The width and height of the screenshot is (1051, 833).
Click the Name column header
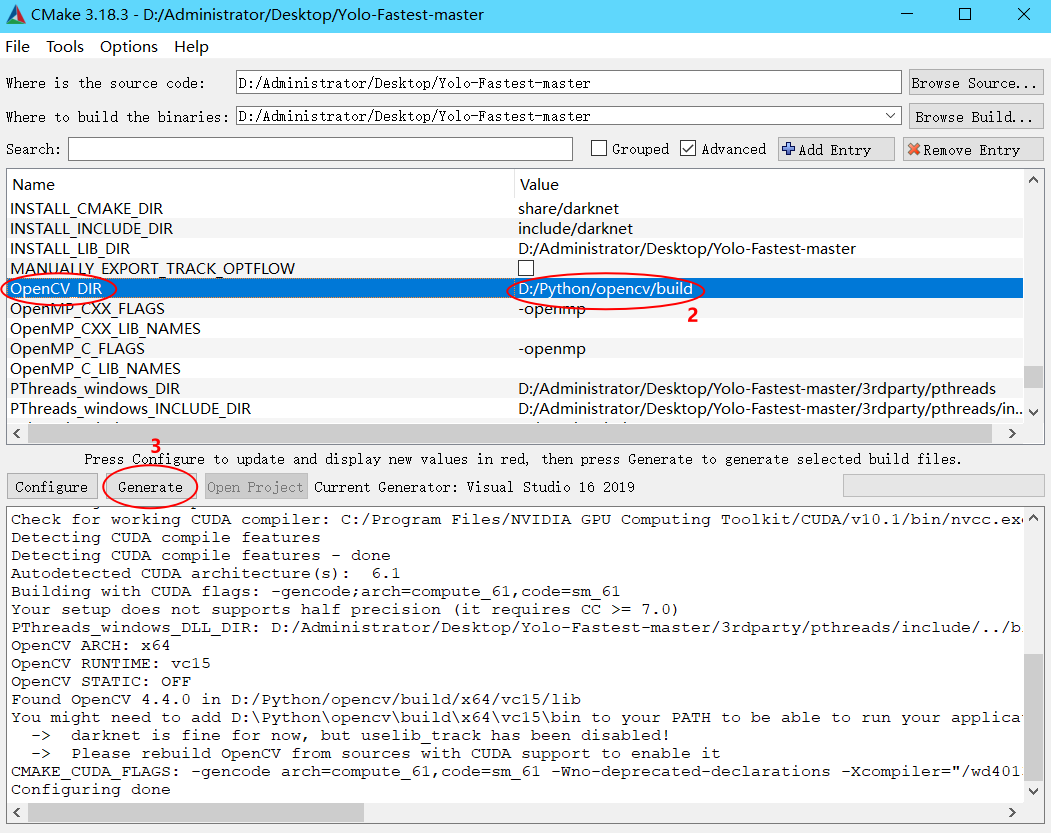[260, 184]
